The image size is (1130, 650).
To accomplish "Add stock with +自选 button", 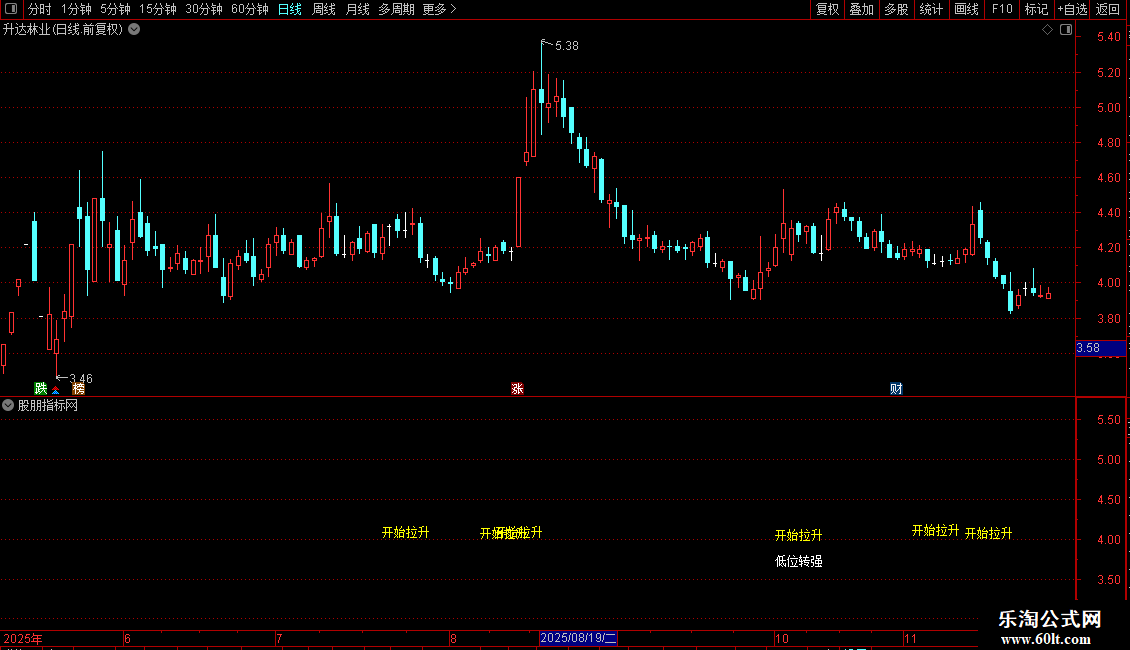I will pyautogui.click(x=1072, y=9).
